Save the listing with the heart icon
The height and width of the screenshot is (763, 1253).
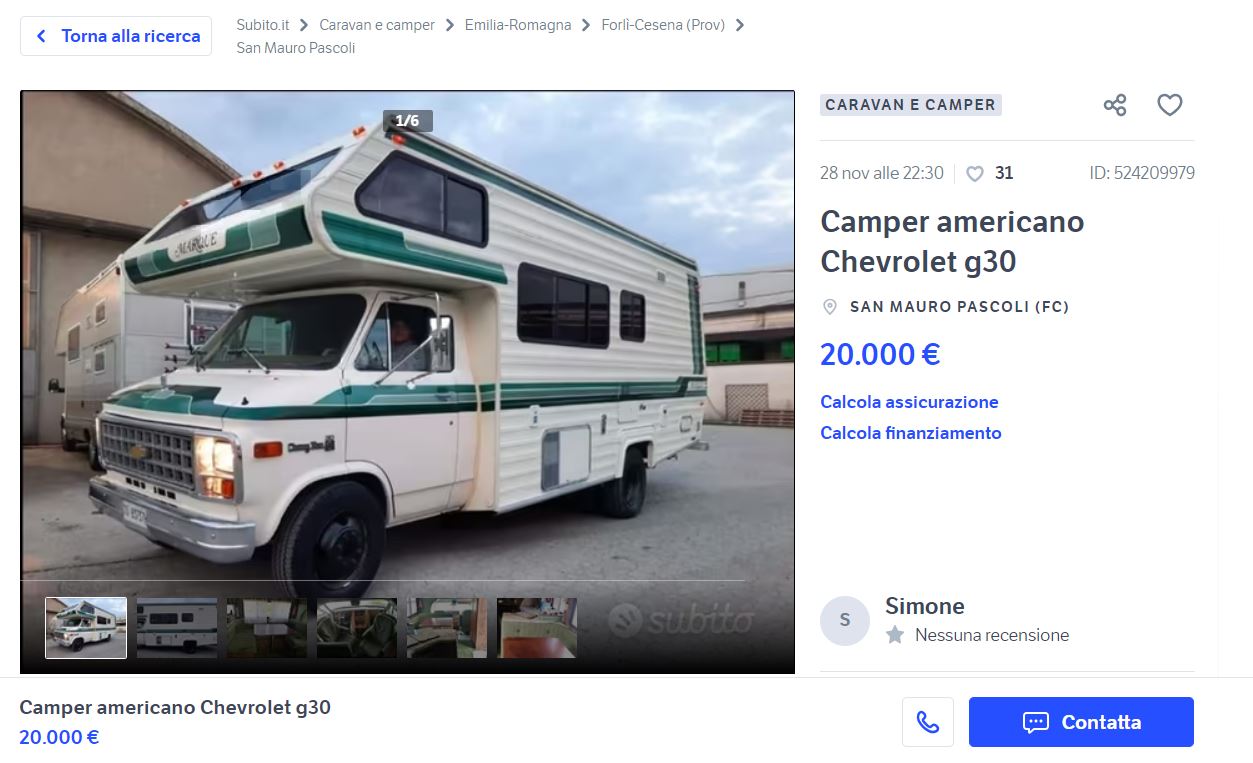click(x=1170, y=105)
